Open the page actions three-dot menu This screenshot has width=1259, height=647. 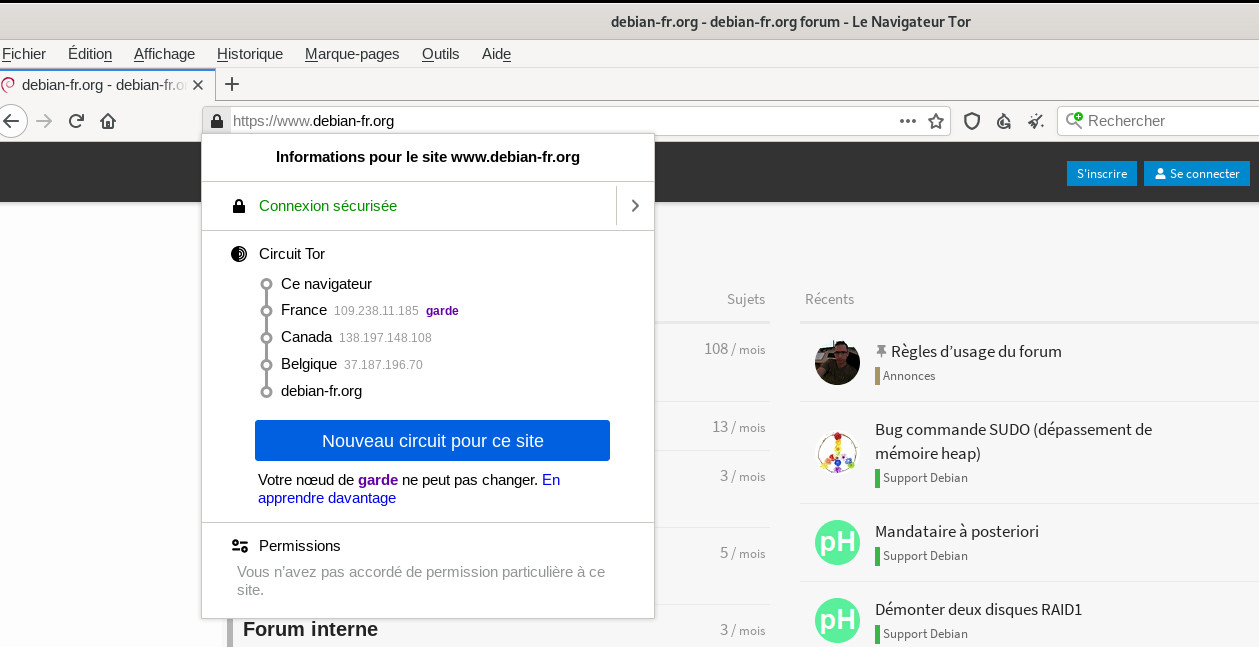[x=907, y=121]
